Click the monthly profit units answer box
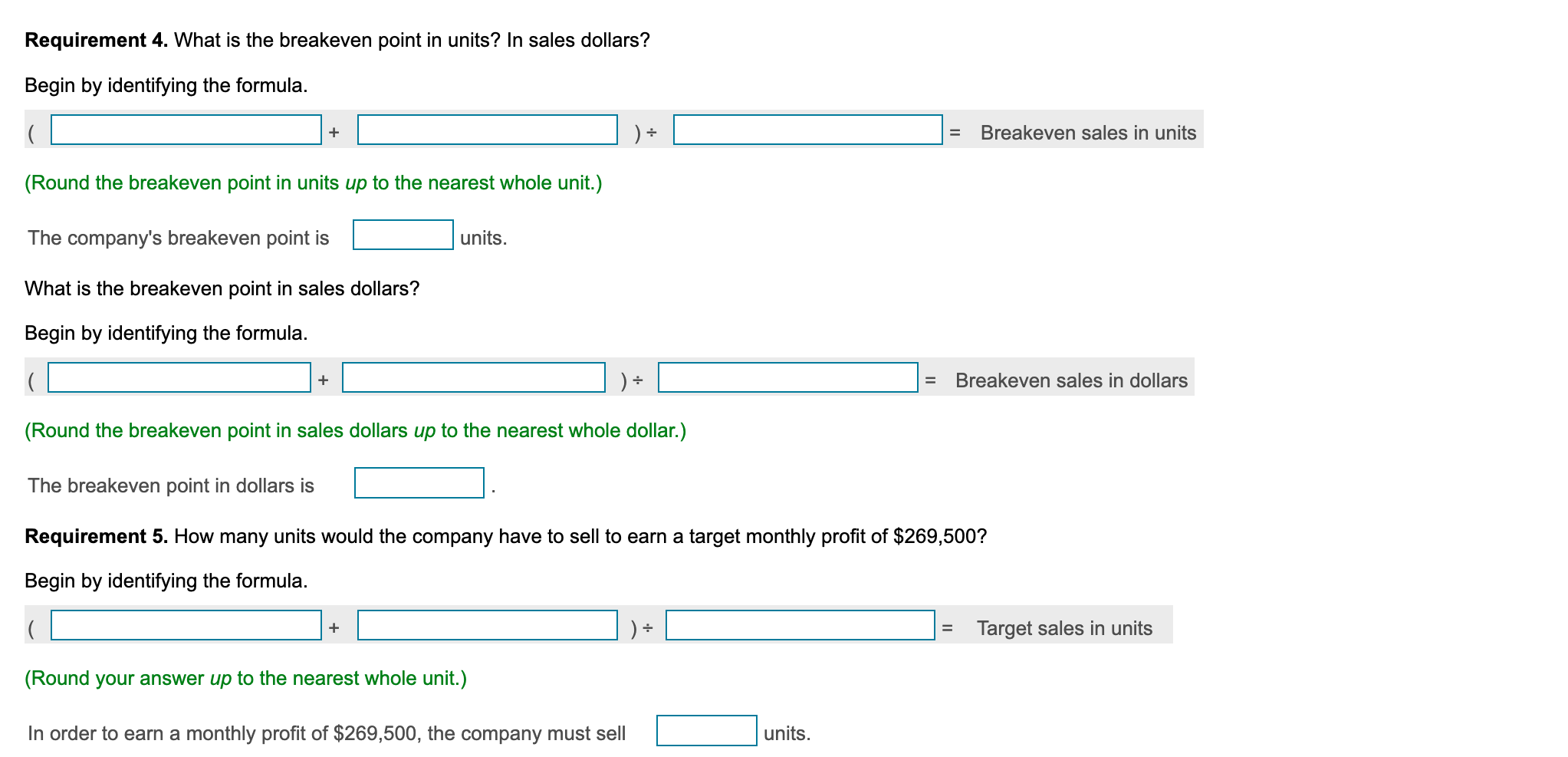This screenshot has width=1568, height=757. 706,732
